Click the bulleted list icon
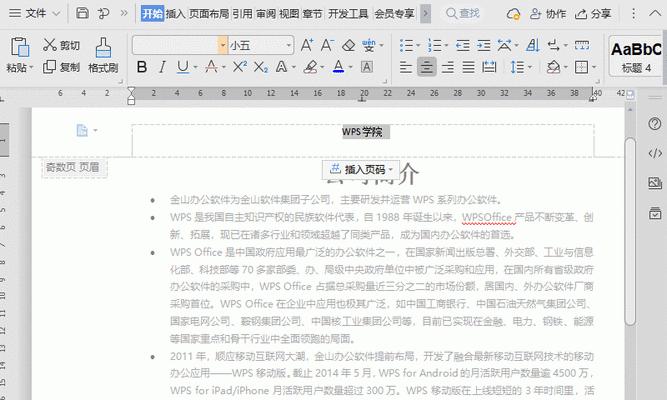667x400 pixels. (x=406, y=45)
